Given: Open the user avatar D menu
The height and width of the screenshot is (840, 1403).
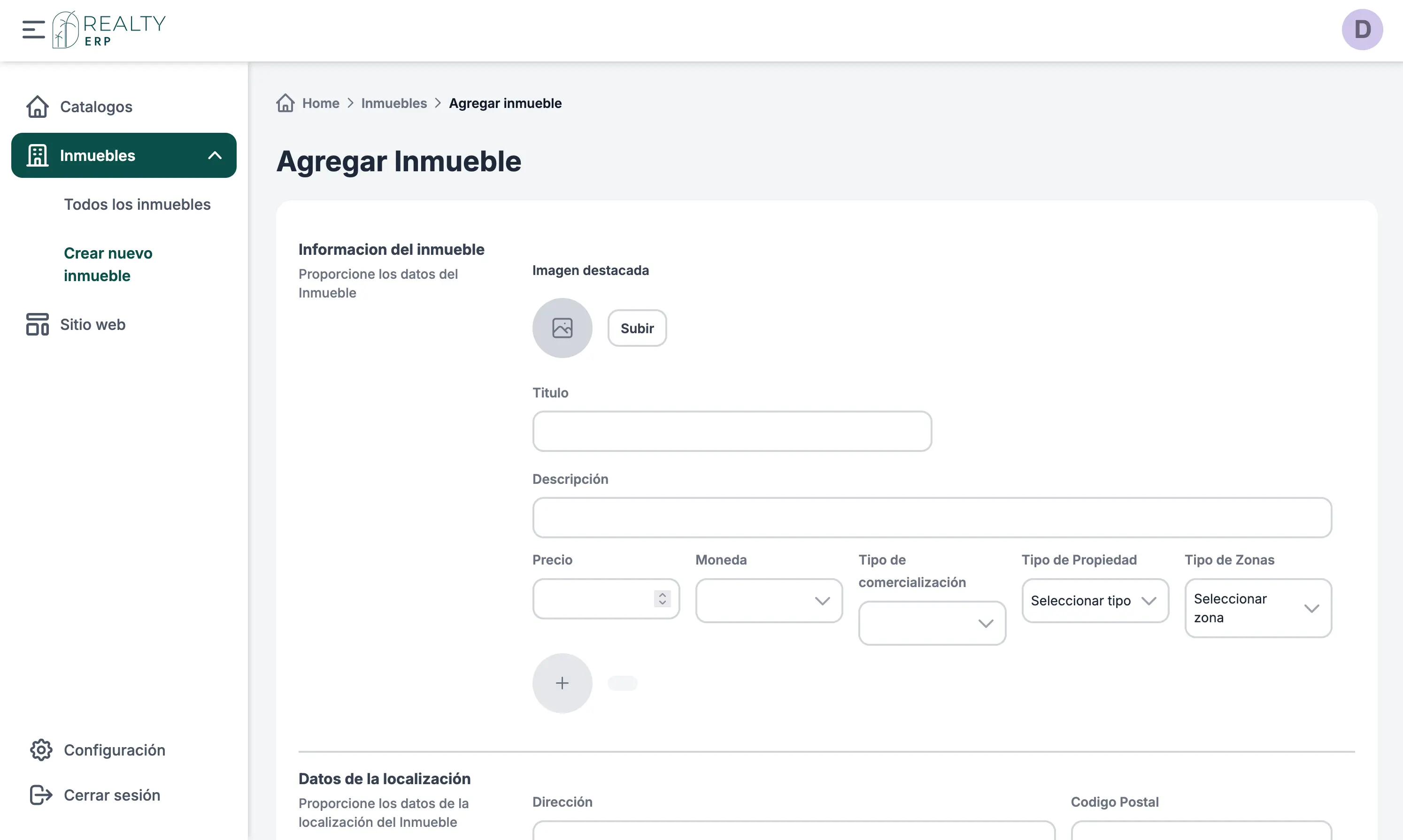Looking at the screenshot, I should pyautogui.click(x=1362, y=30).
